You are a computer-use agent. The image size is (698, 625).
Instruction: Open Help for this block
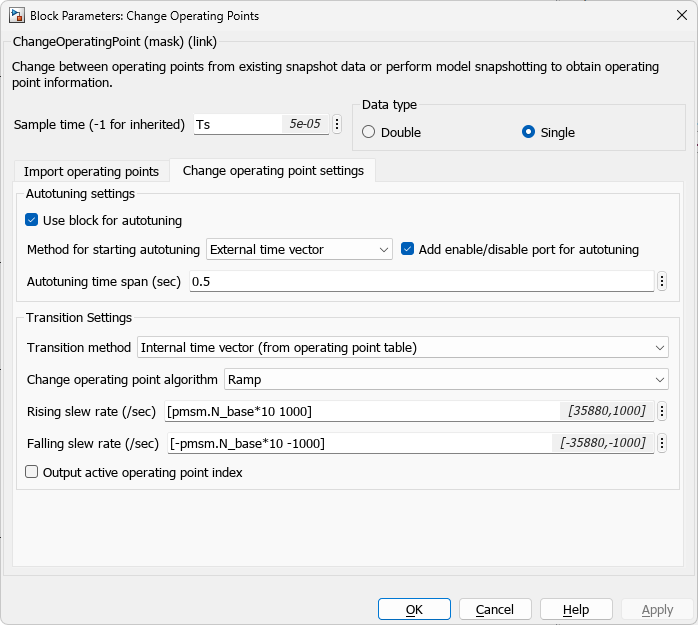(x=576, y=609)
